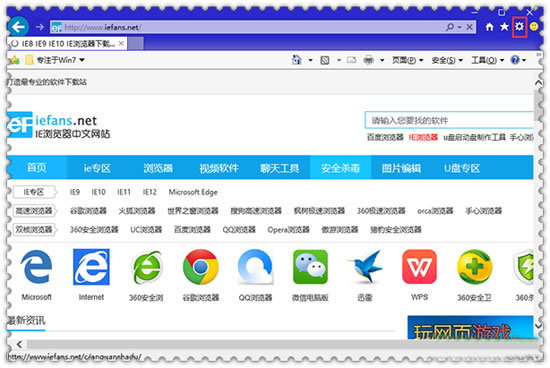
Task: Open a new tab with the blank tab button
Action: pos(135,44)
